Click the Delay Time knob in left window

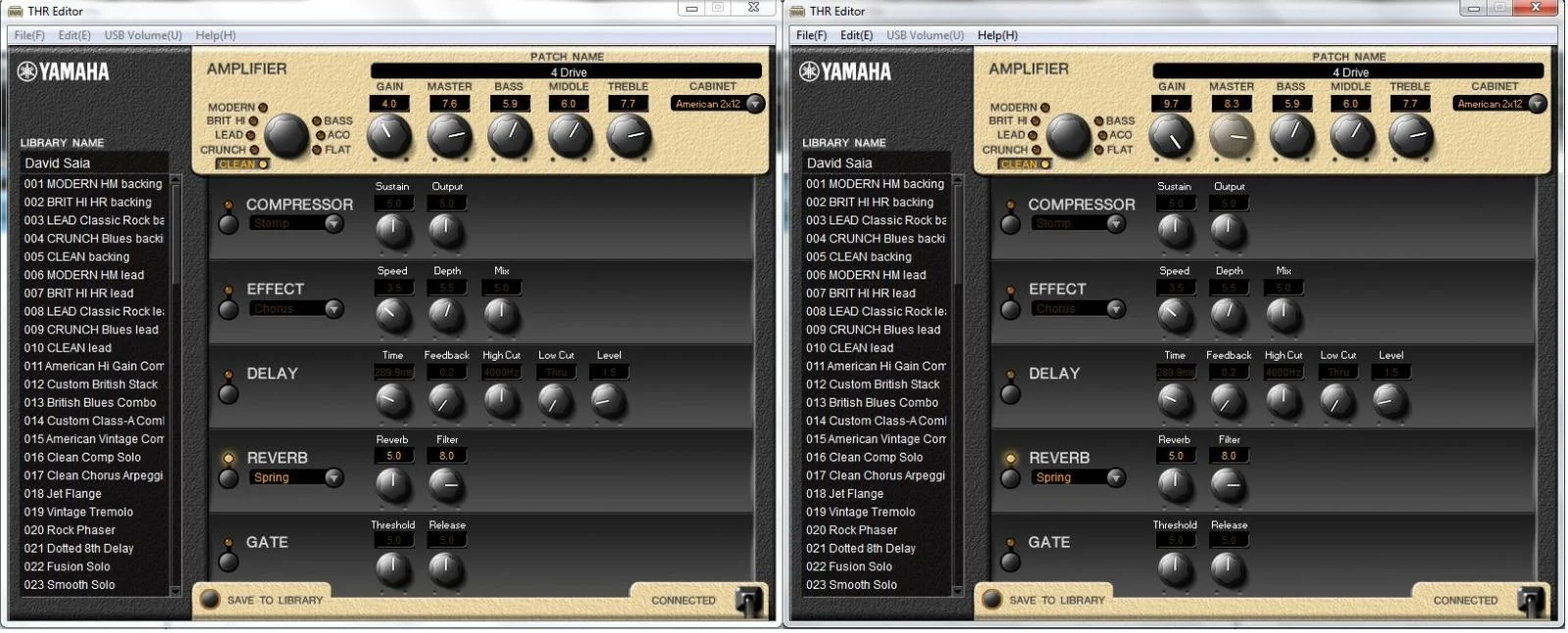[x=392, y=400]
